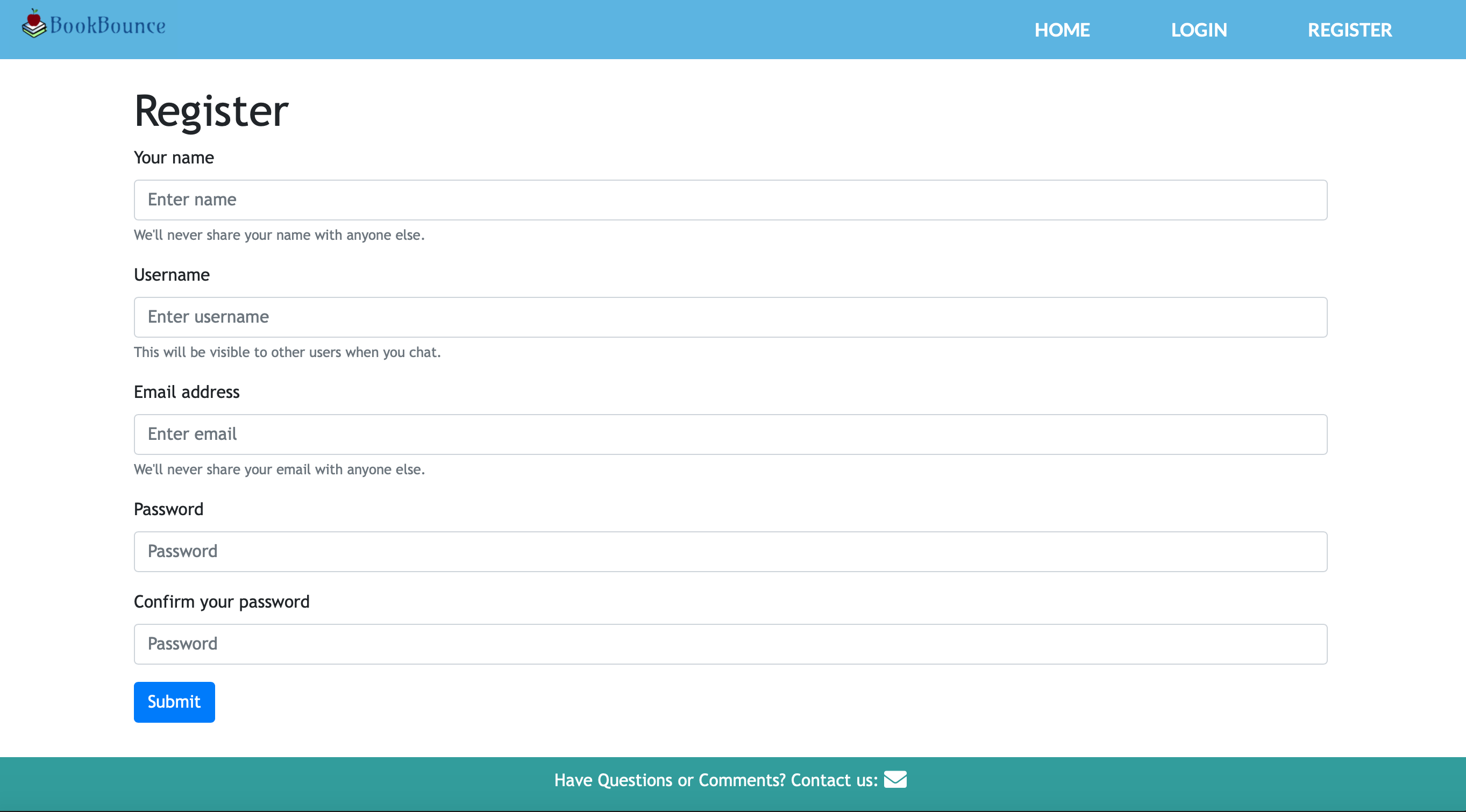Click the Email address label

(186, 392)
